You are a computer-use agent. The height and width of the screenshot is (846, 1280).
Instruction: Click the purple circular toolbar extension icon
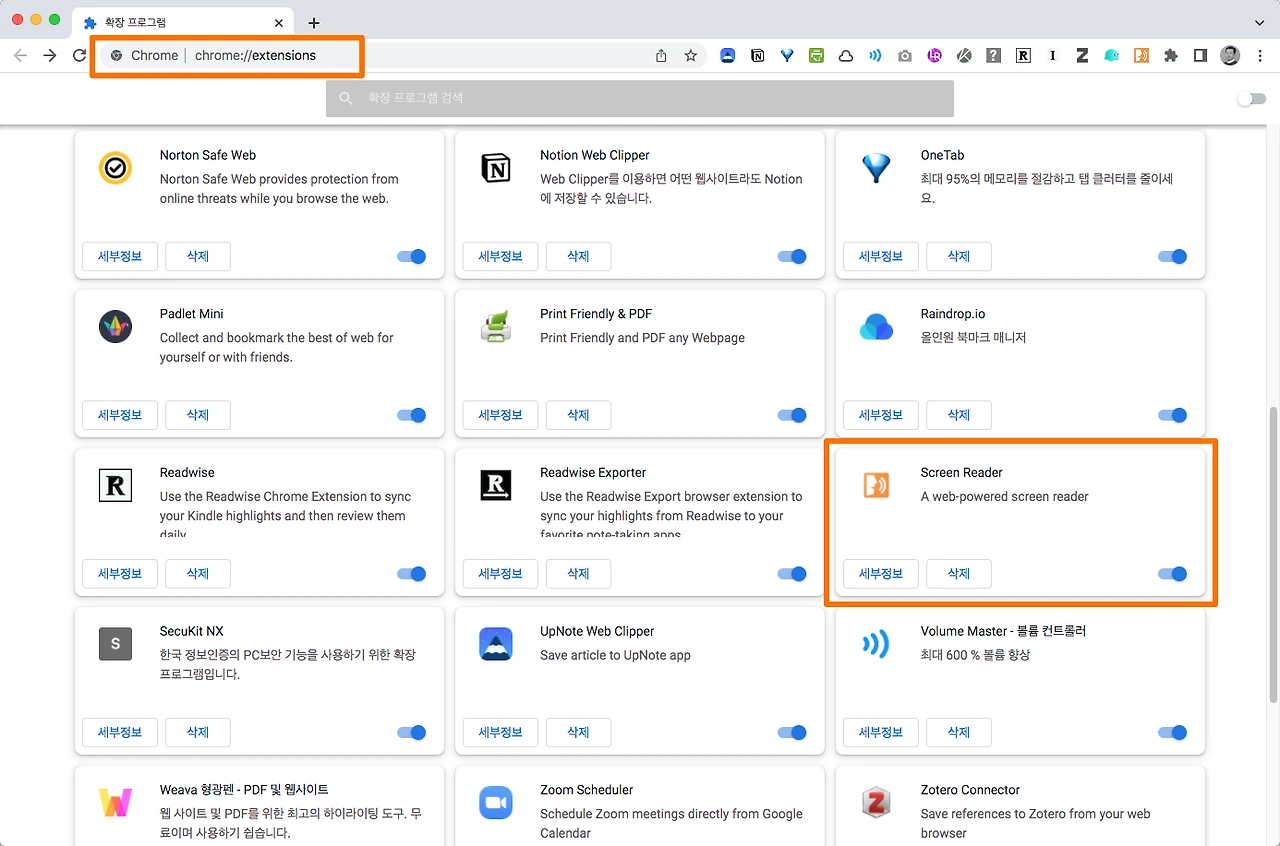pos(935,56)
